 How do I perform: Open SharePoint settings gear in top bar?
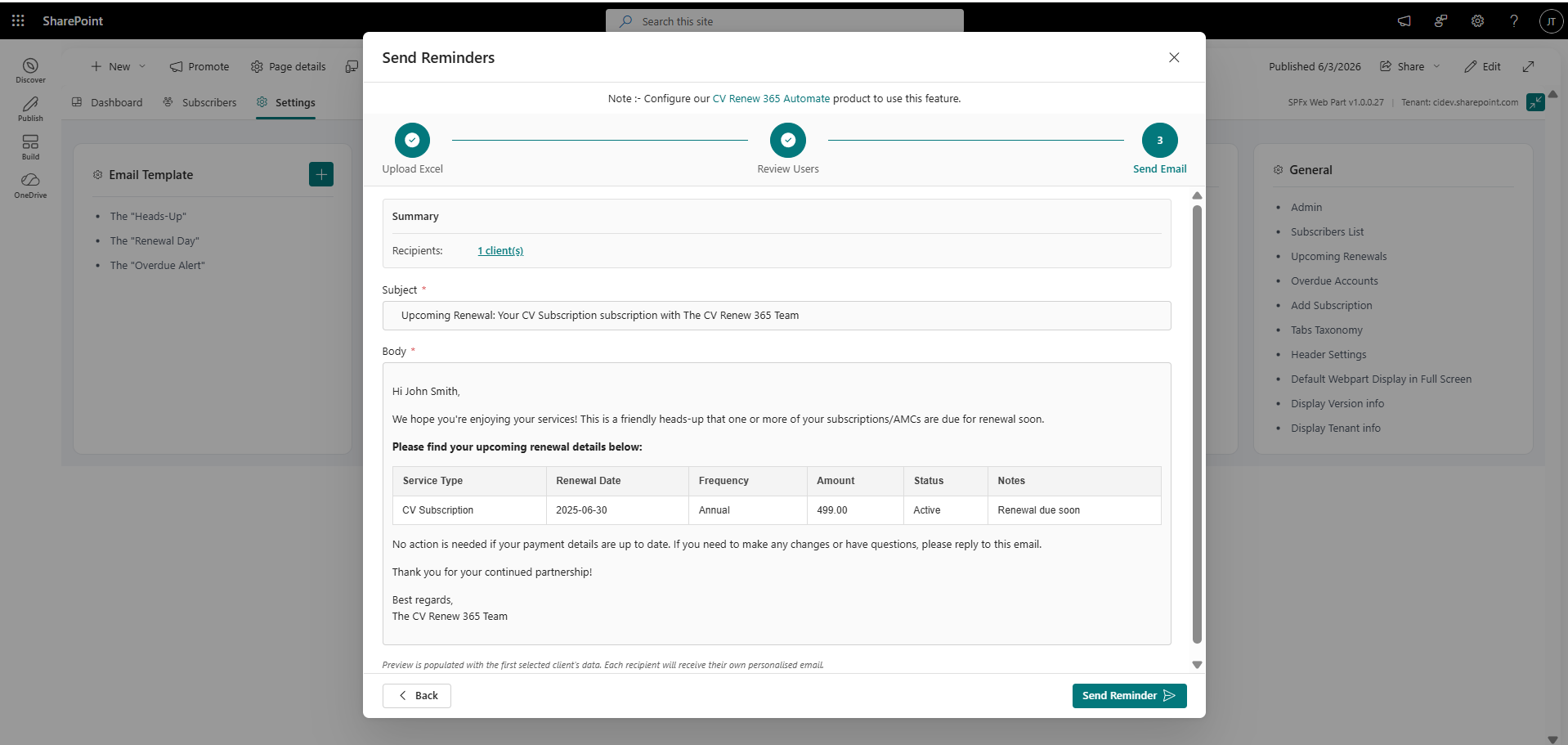tap(1477, 21)
